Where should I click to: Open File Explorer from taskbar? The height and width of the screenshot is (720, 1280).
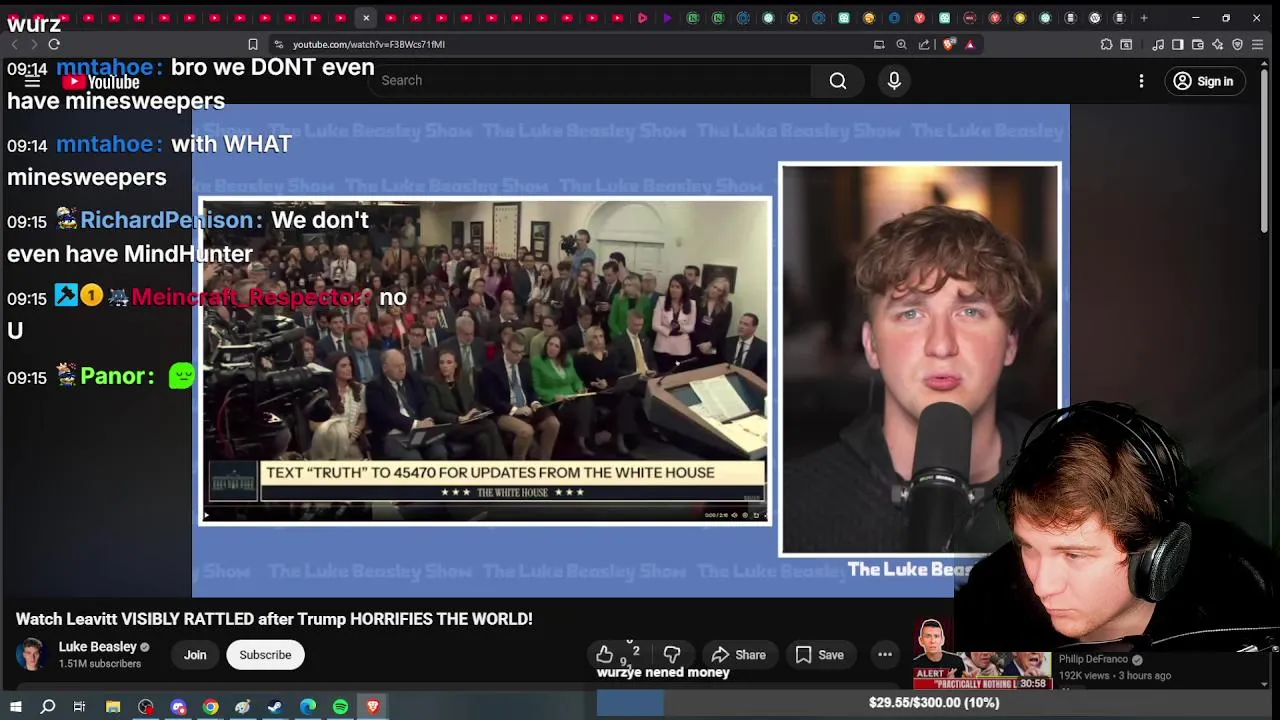[x=113, y=707]
